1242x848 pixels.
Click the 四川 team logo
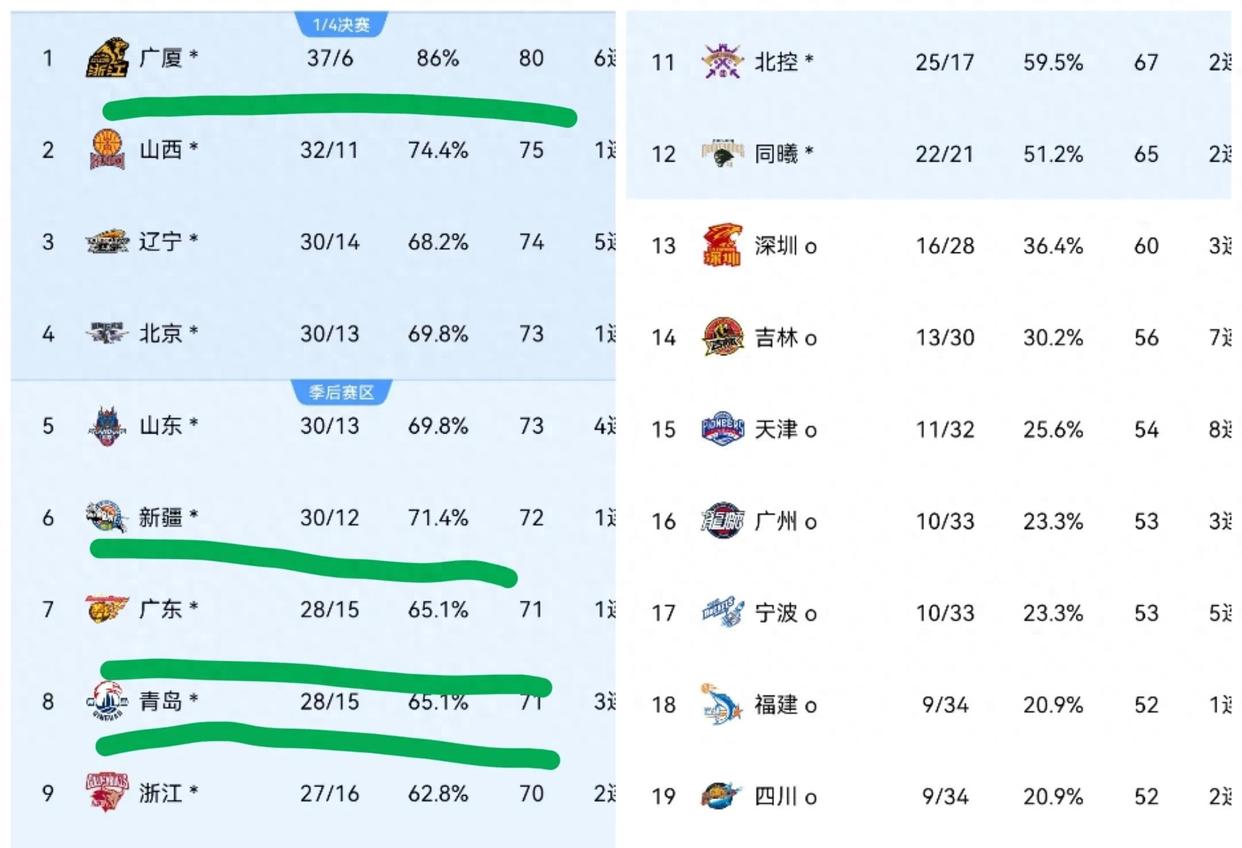tap(722, 797)
